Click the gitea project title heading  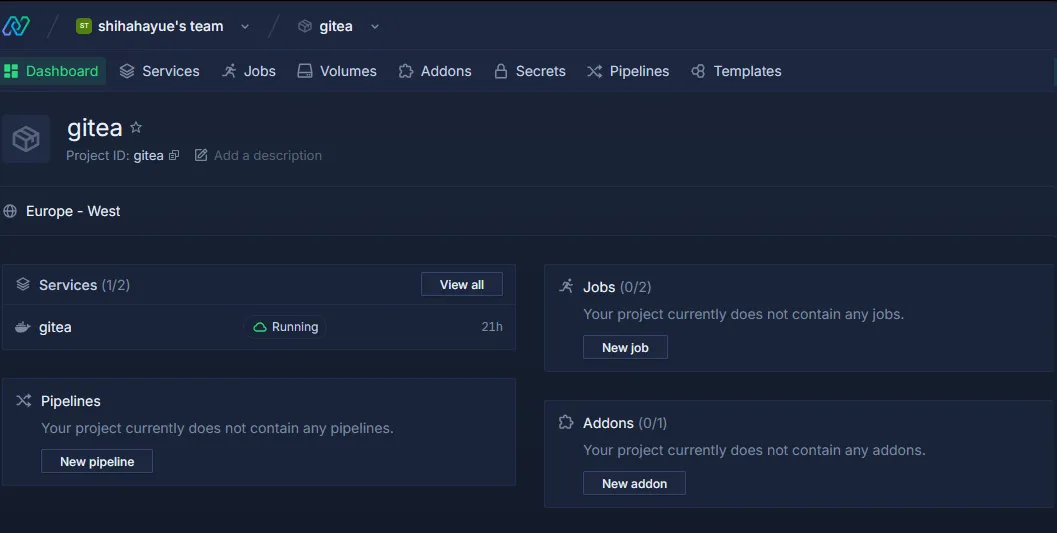pos(95,127)
